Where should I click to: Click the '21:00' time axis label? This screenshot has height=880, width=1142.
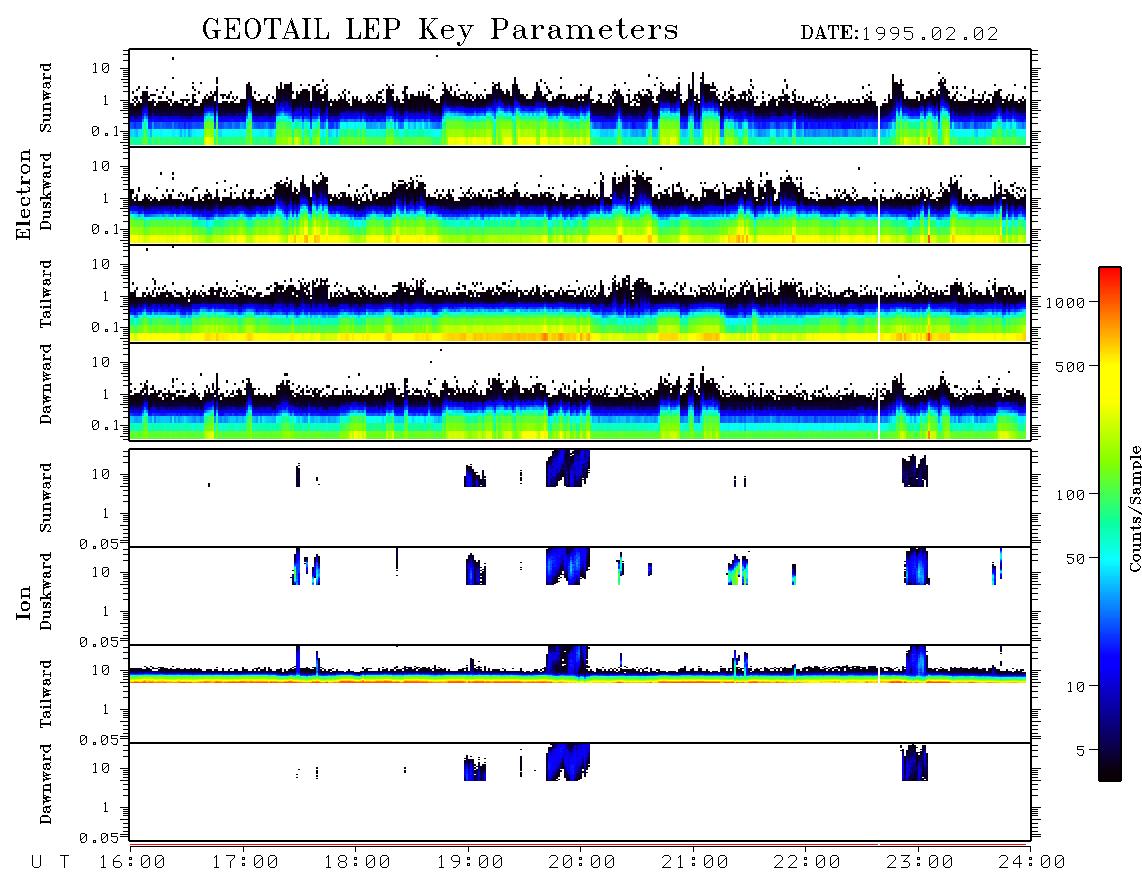695,863
